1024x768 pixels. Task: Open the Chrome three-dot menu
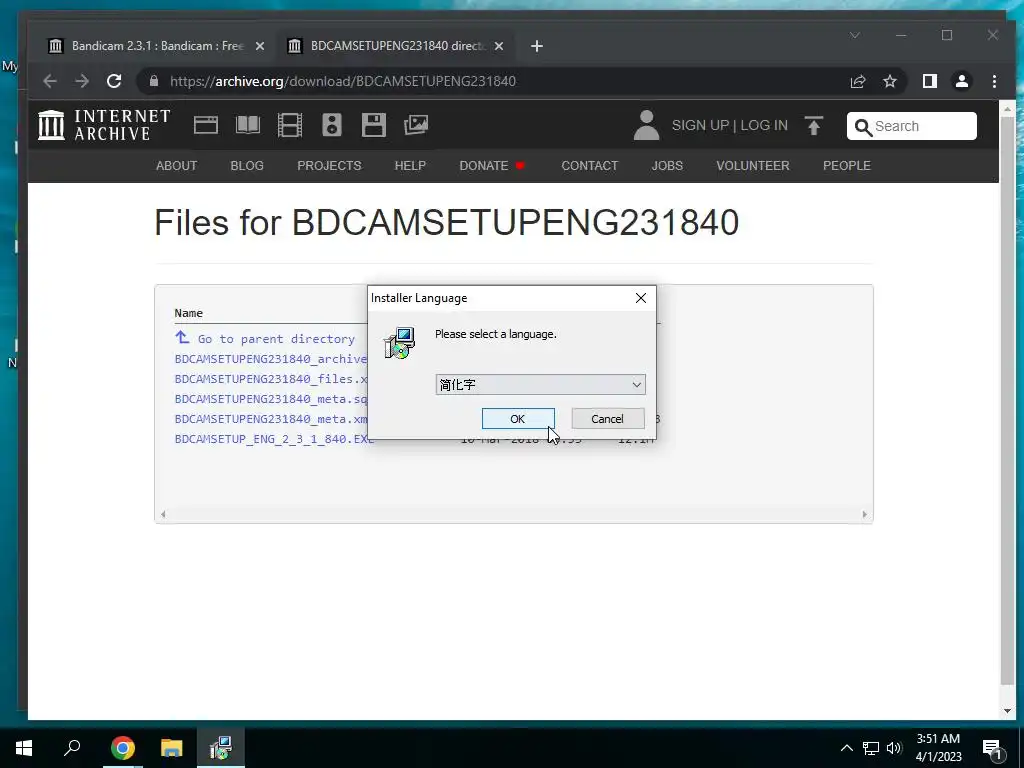[994, 81]
